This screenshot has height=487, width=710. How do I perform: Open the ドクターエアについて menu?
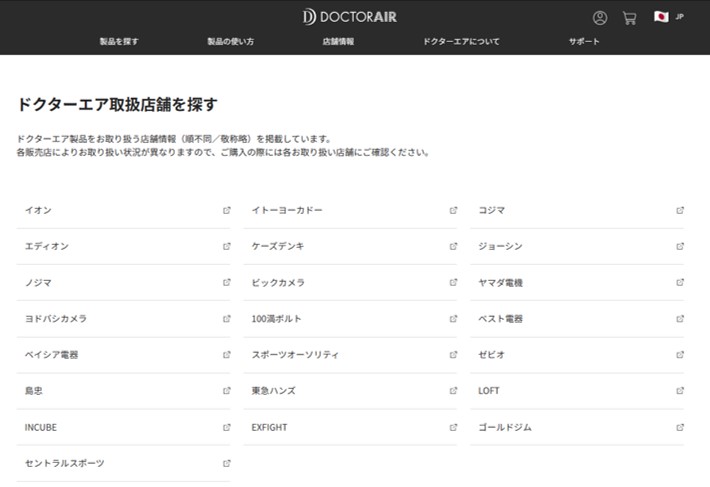tap(461, 41)
